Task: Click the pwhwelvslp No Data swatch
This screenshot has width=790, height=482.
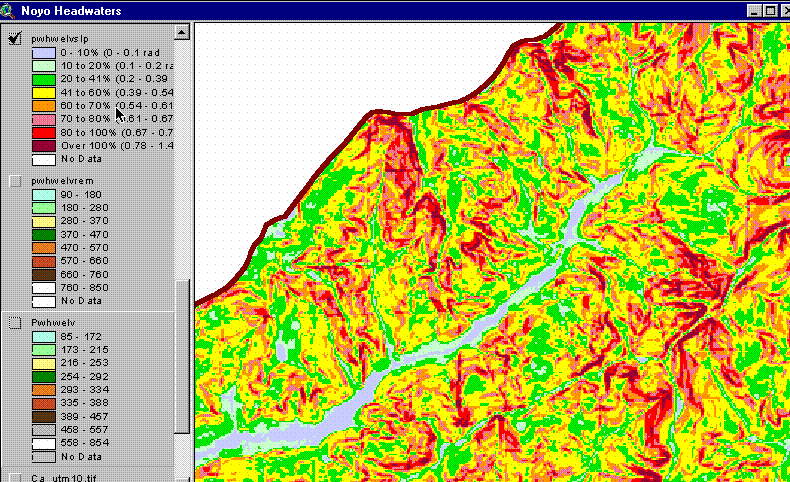Action: 44,159
